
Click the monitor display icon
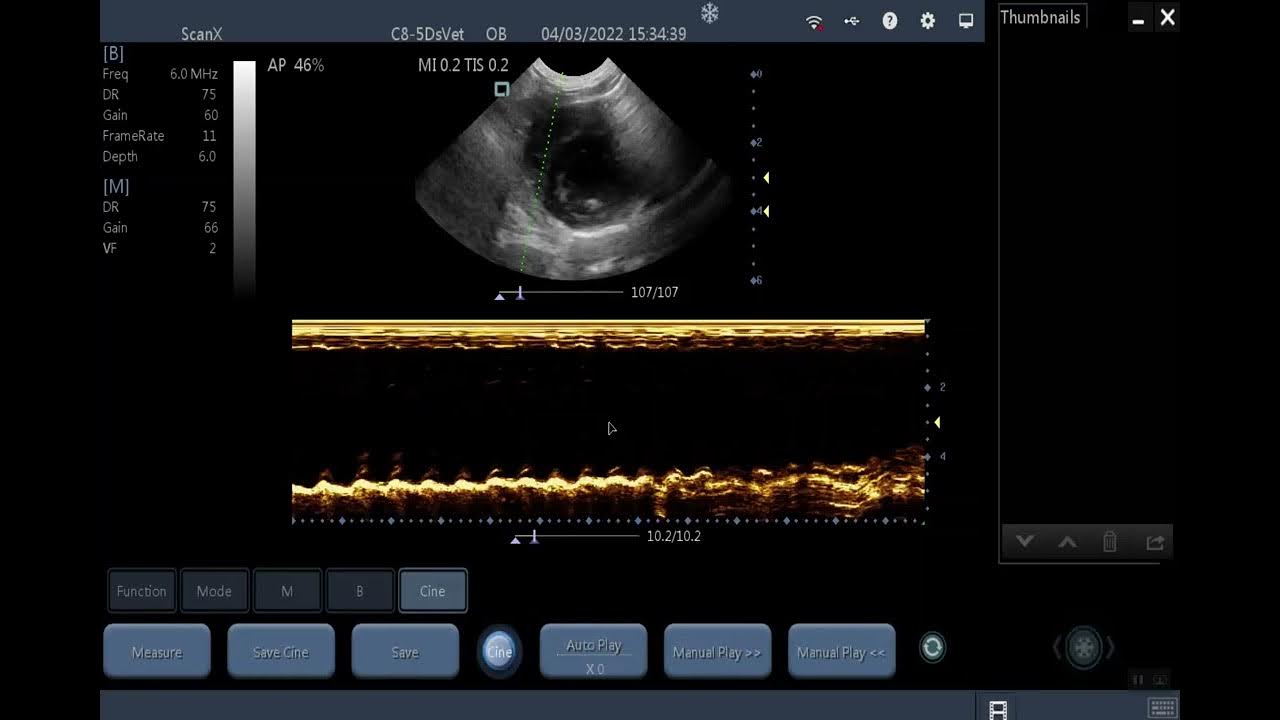point(966,21)
